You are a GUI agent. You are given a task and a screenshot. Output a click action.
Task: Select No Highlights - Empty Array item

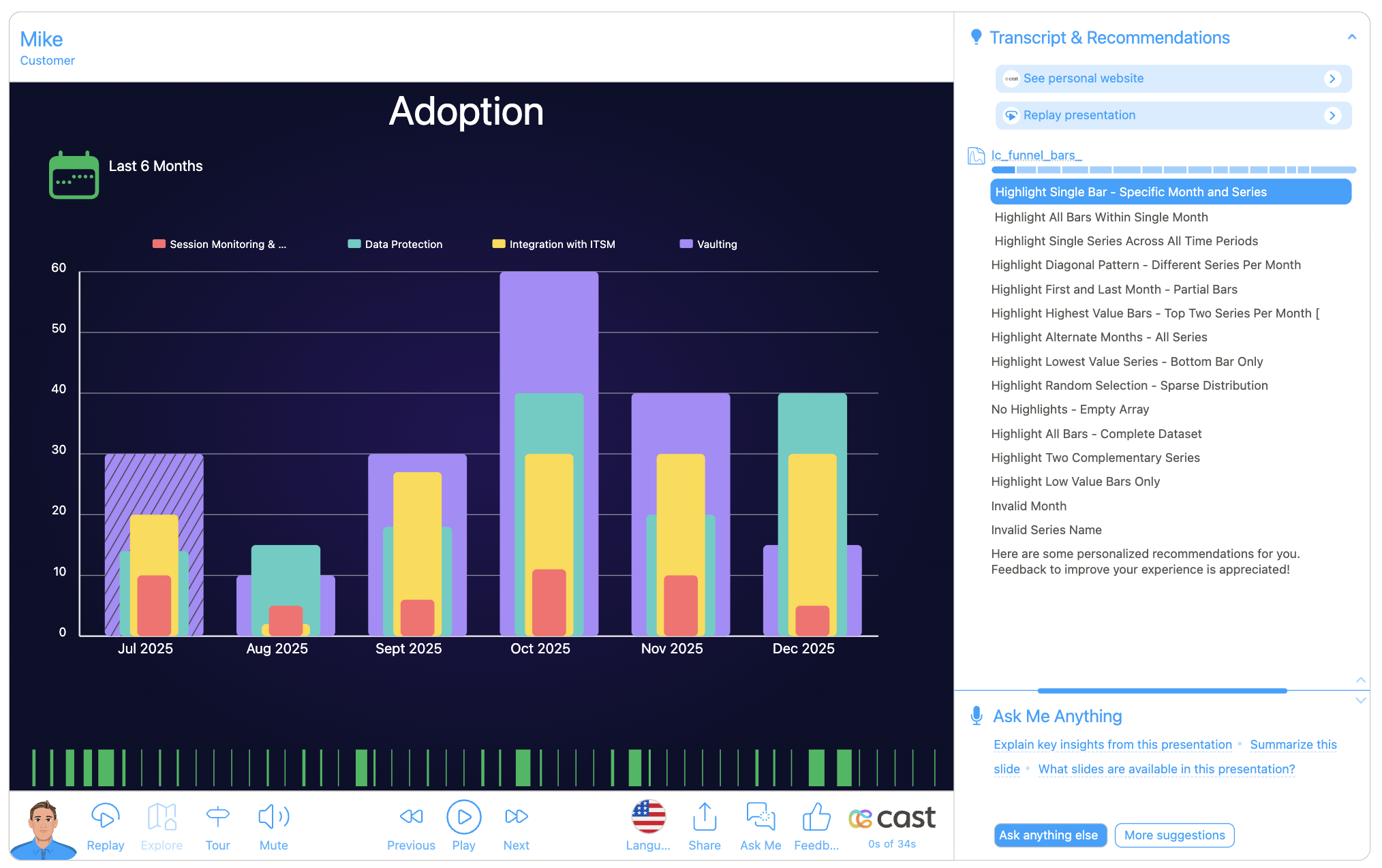tap(1069, 409)
